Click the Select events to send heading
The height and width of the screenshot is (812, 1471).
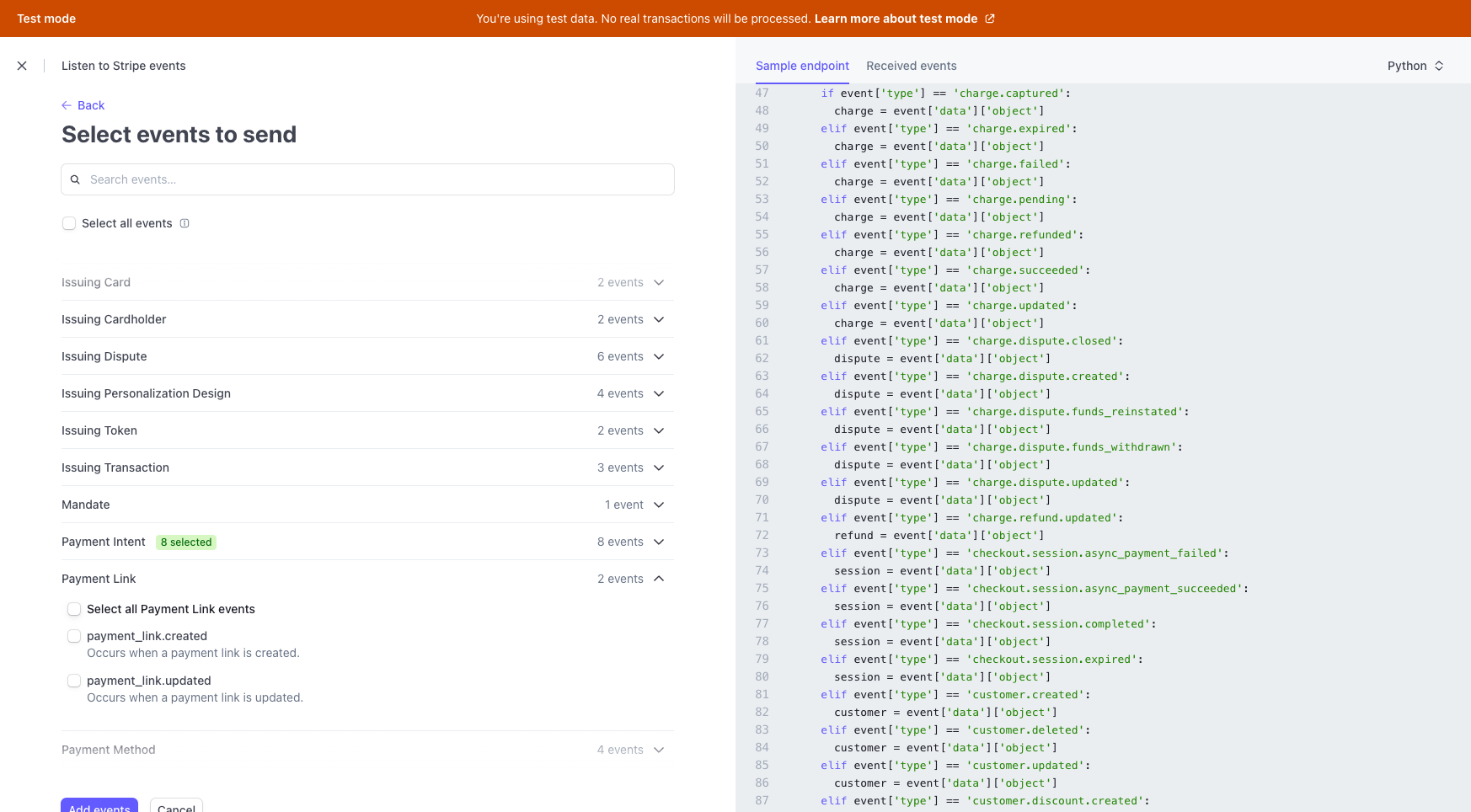coord(179,135)
